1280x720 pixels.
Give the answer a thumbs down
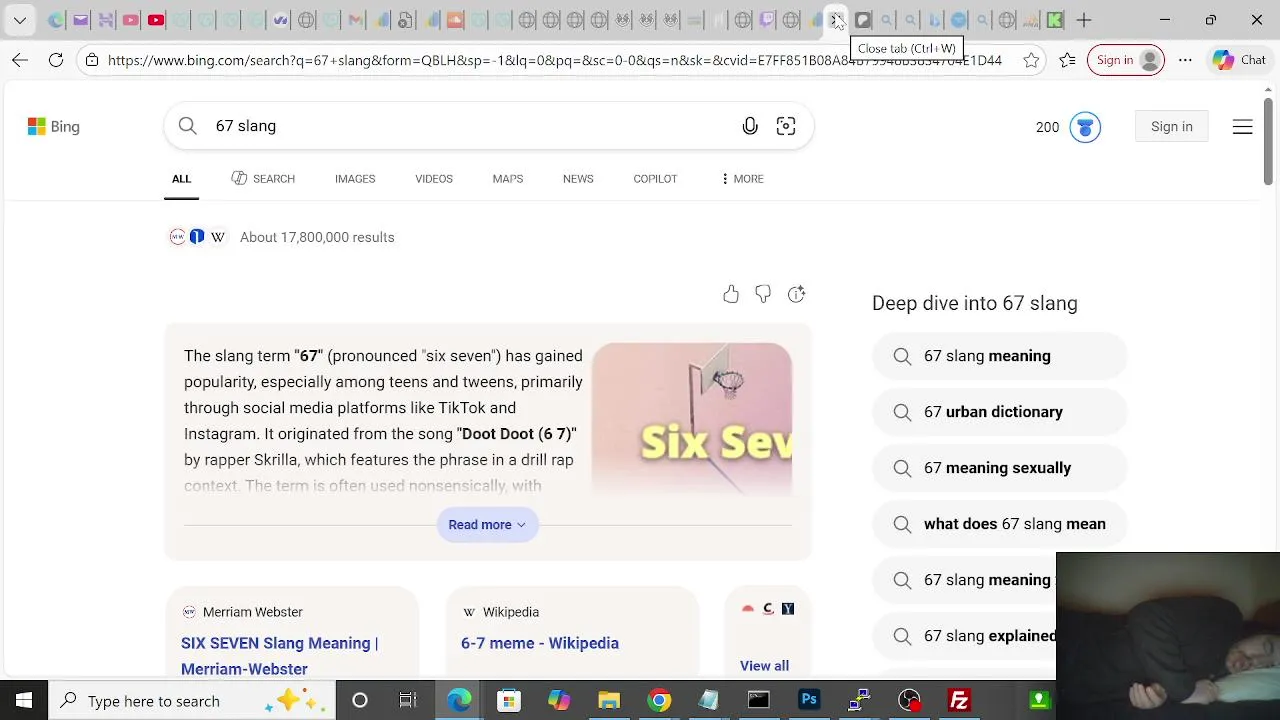click(763, 294)
